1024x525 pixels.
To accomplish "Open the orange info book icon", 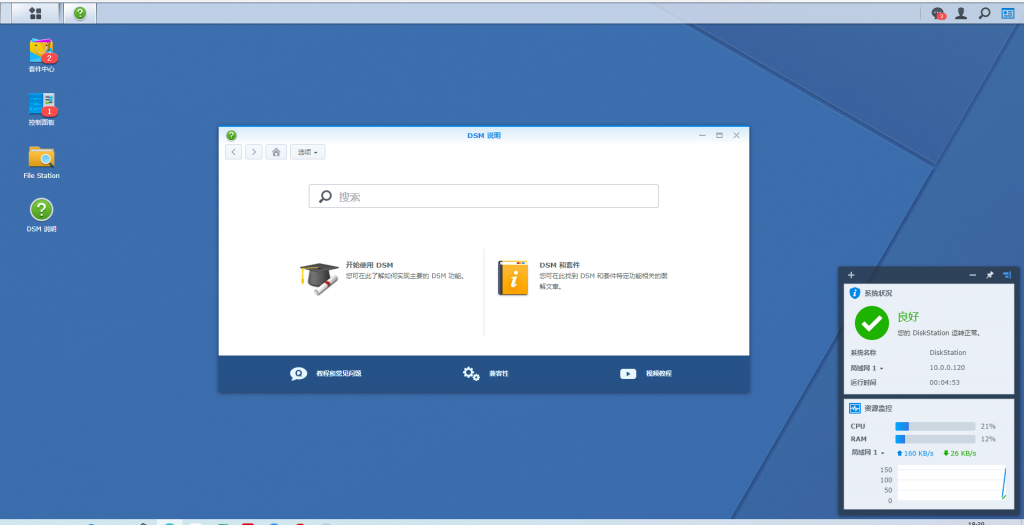I will pos(513,278).
